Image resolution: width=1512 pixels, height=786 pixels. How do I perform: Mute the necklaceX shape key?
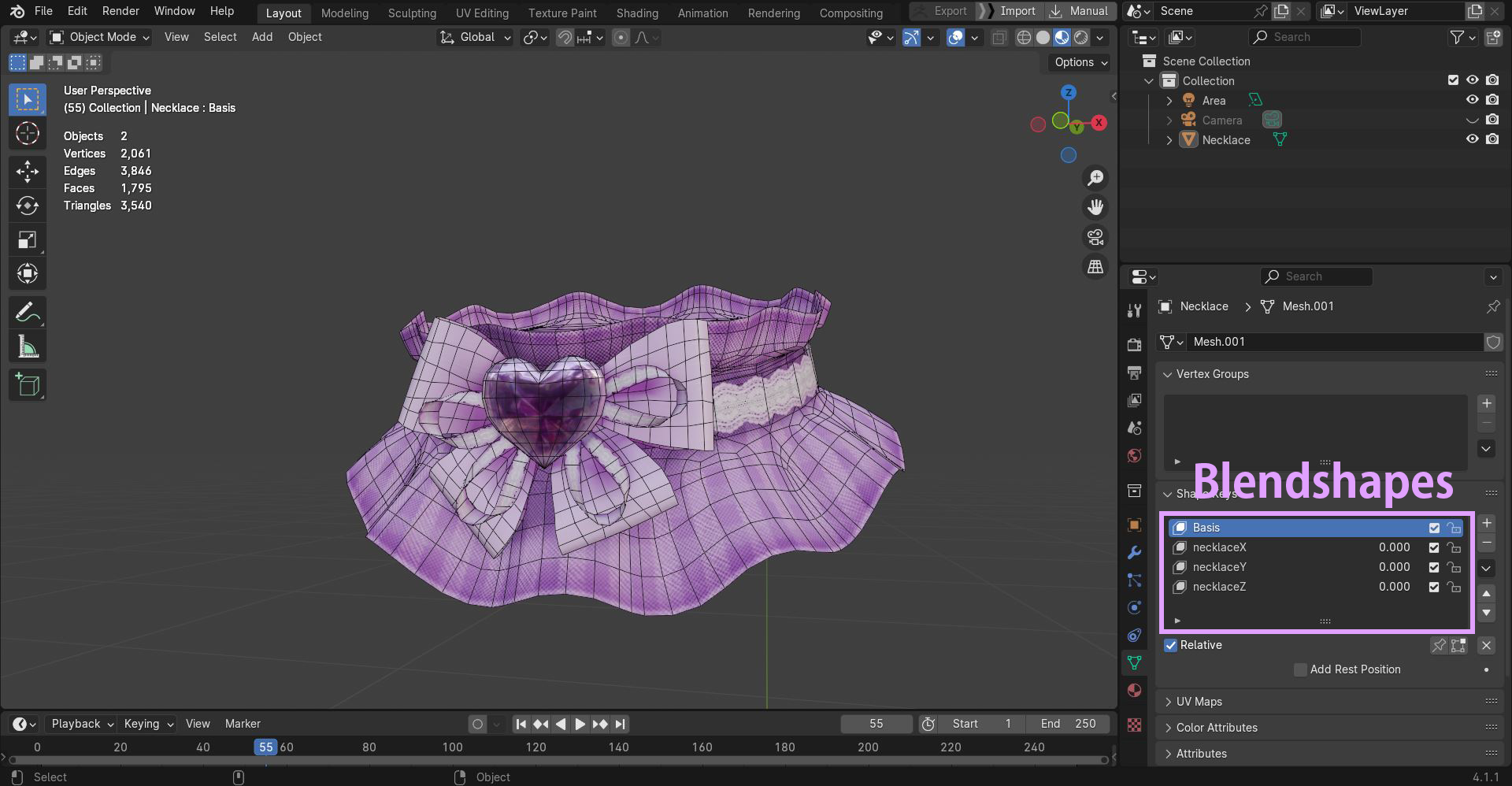pyautogui.click(x=1433, y=547)
